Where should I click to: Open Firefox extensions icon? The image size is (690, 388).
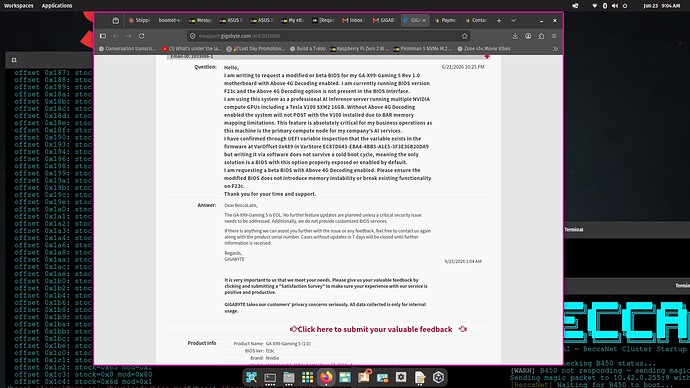pos(541,36)
